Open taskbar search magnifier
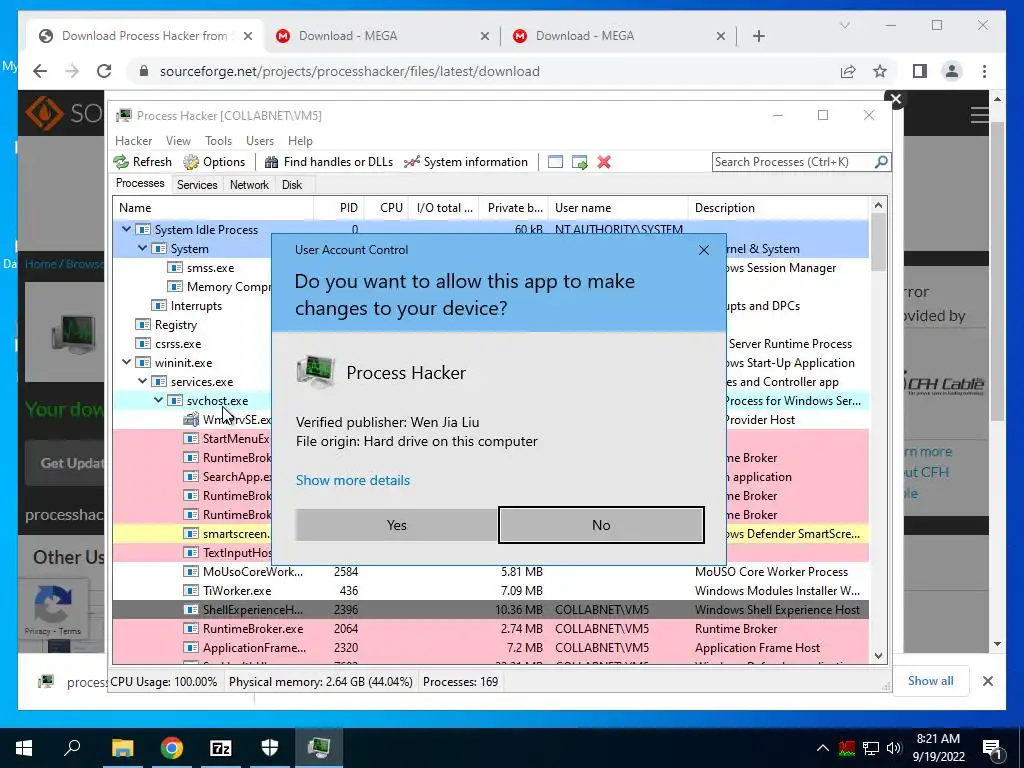 pyautogui.click(x=72, y=748)
